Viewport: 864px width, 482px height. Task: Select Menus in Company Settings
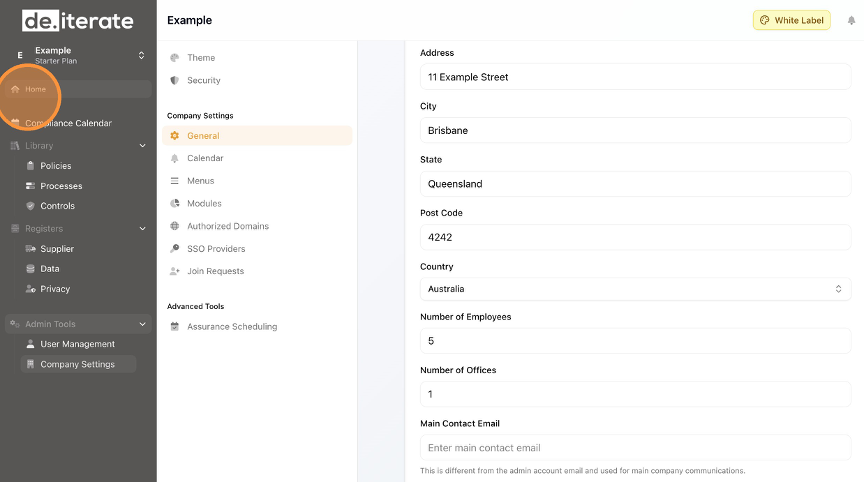tap(200, 181)
